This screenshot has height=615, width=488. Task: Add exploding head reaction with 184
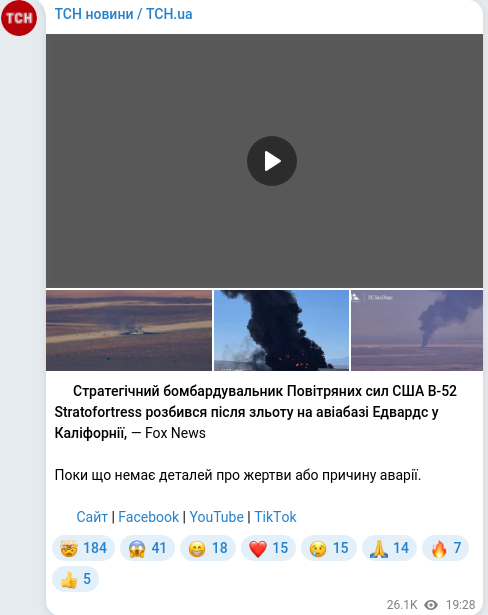point(83,548)
